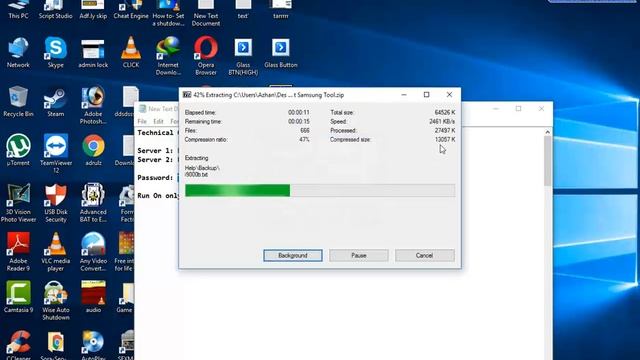Close the Notepad window
The height and width of the screenshot is (360, 640).
click(x=541, y=109)
